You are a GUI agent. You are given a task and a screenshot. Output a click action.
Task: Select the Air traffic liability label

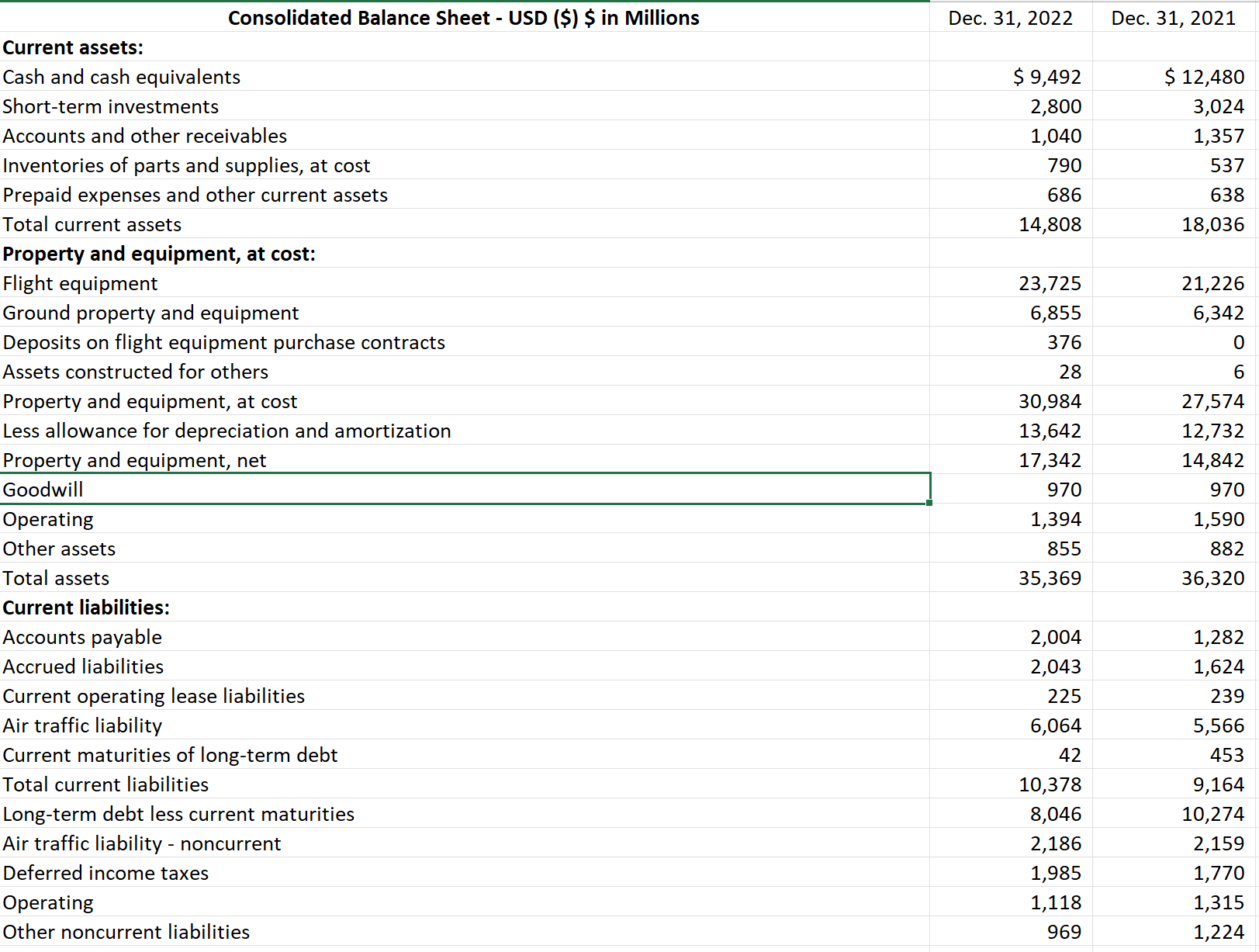pos(83,725)
